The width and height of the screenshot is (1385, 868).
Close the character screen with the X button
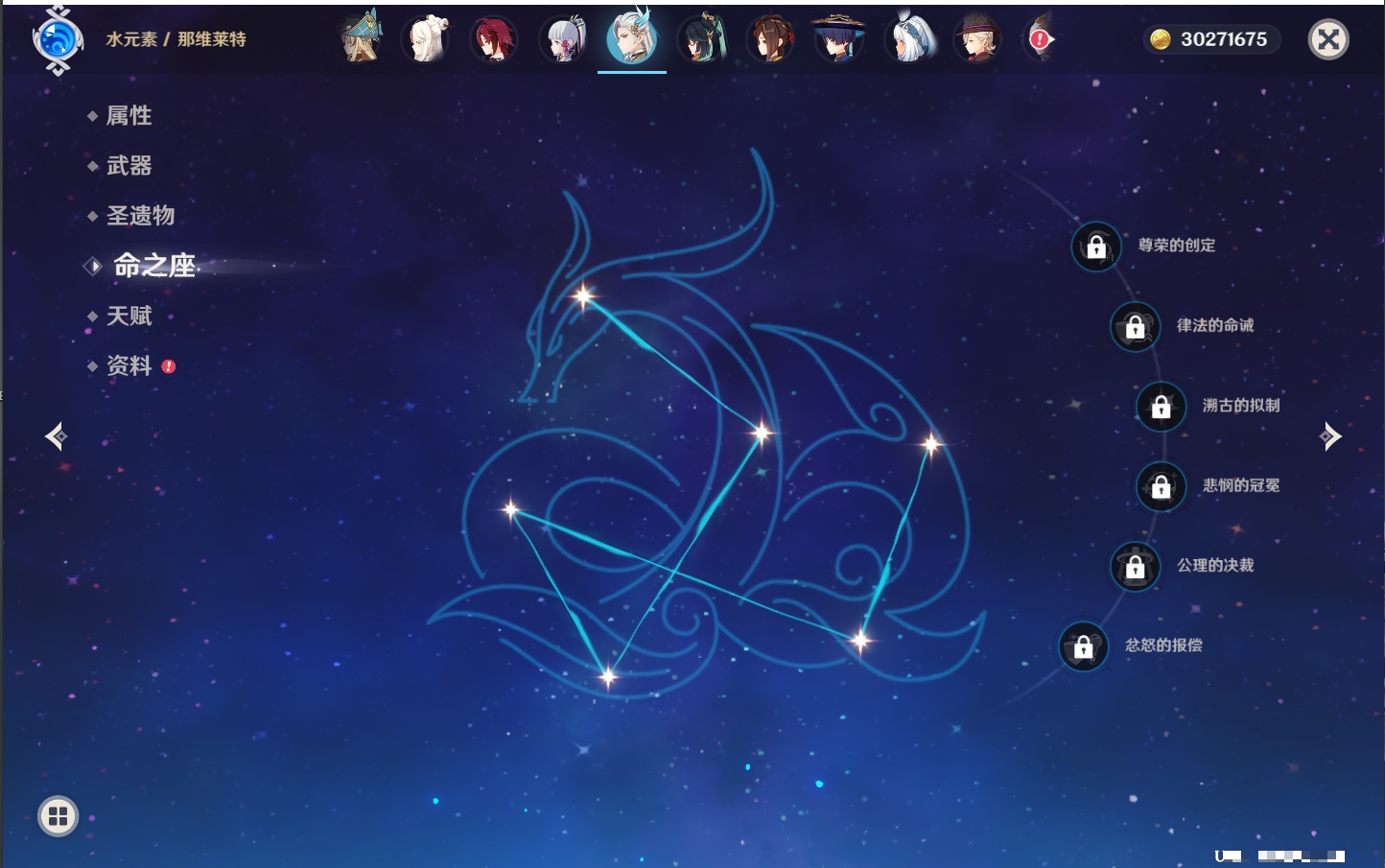click(1328, 39)
